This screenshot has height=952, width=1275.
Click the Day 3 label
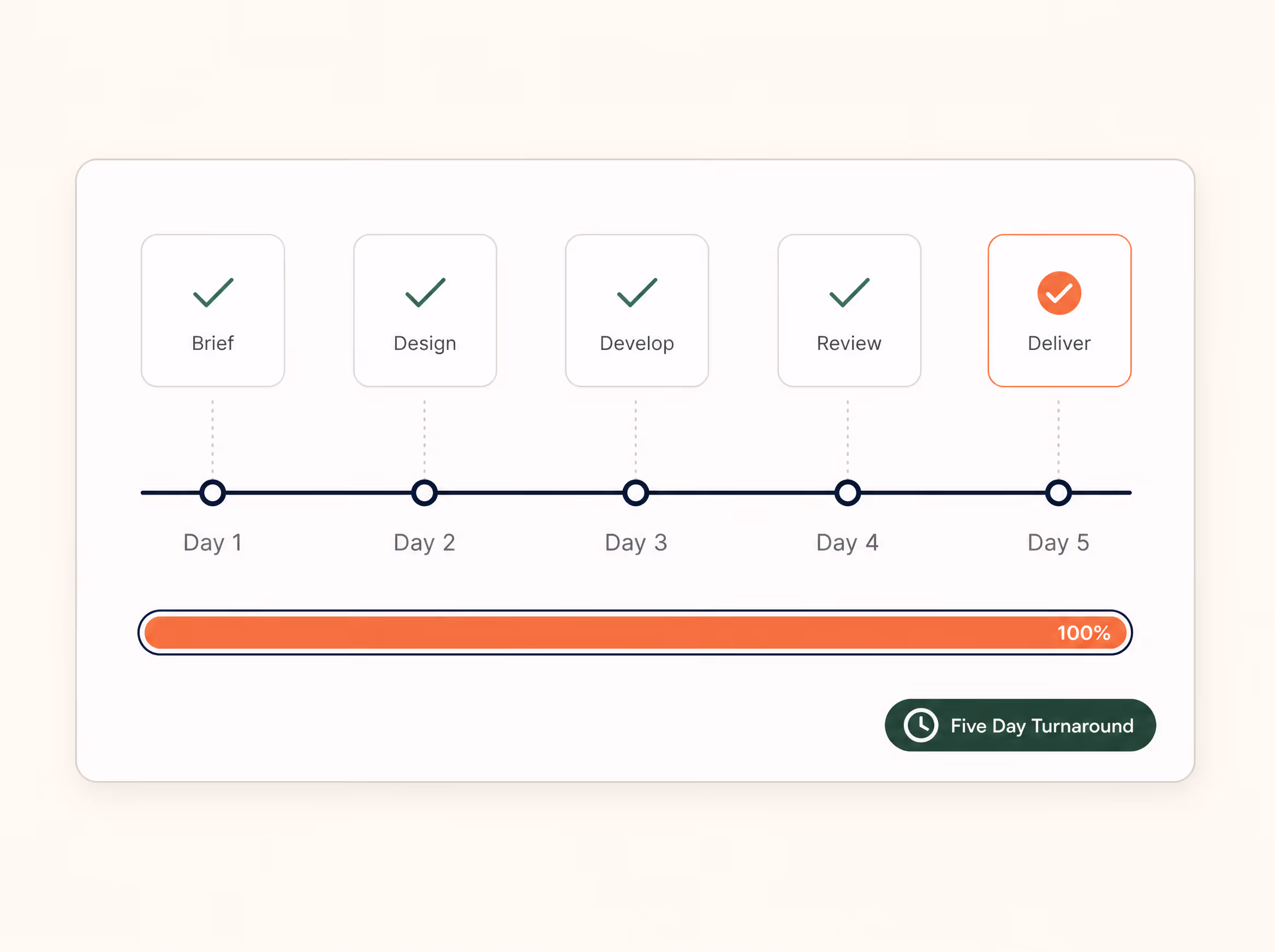636,543
